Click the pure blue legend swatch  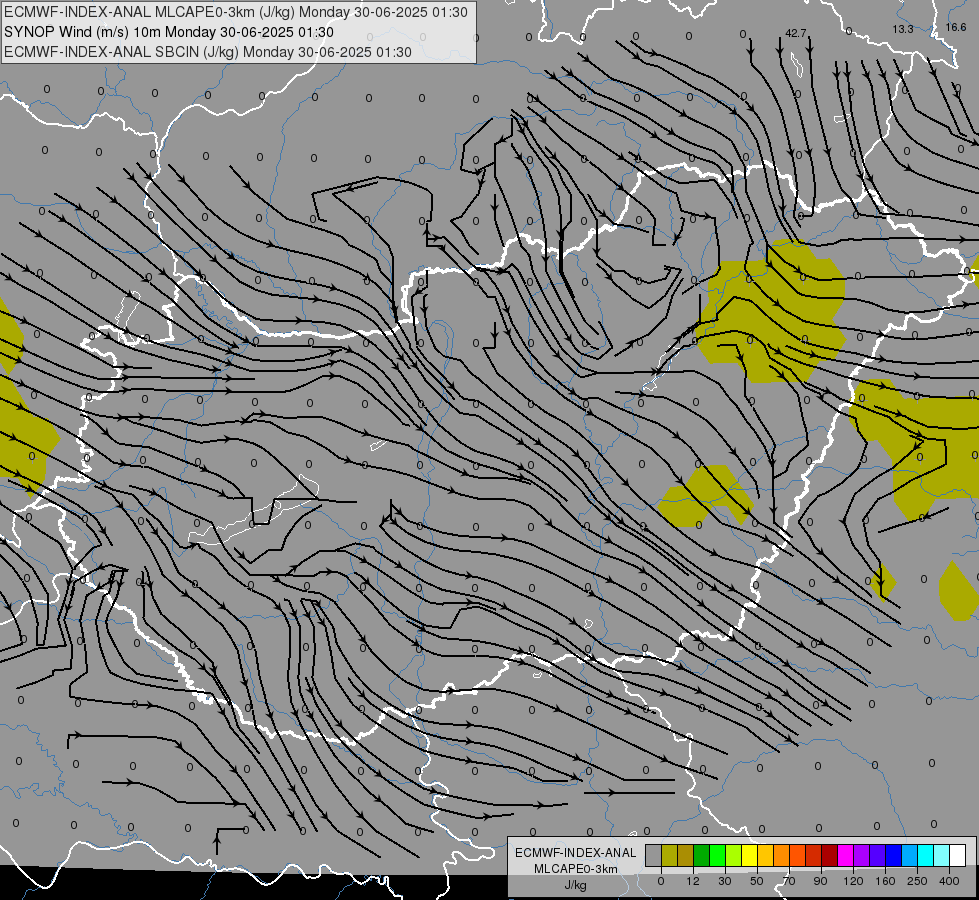point(893,855)
